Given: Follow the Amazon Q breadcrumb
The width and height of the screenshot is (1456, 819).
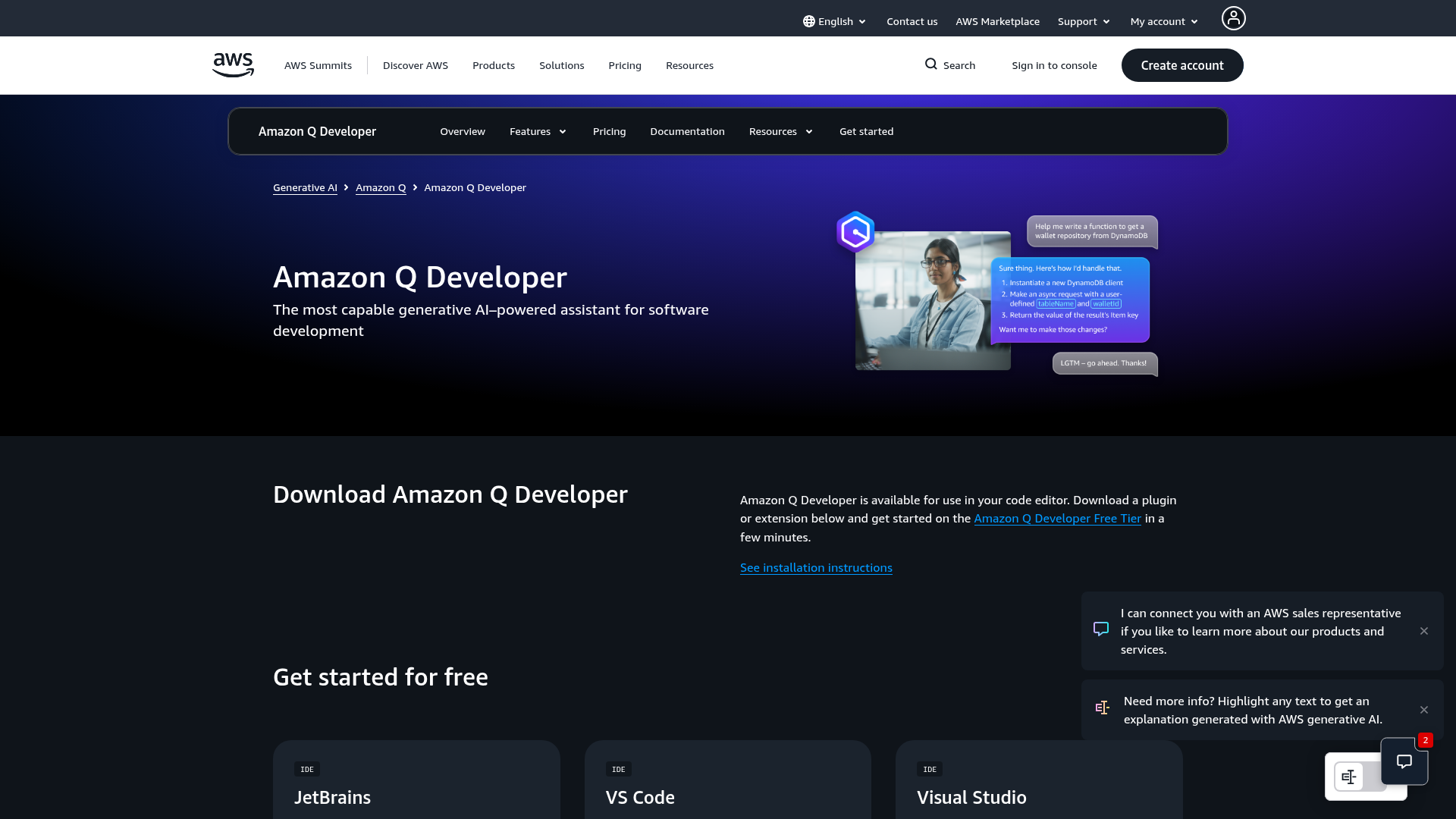Looking at the screenshot, I should point(381,187).
